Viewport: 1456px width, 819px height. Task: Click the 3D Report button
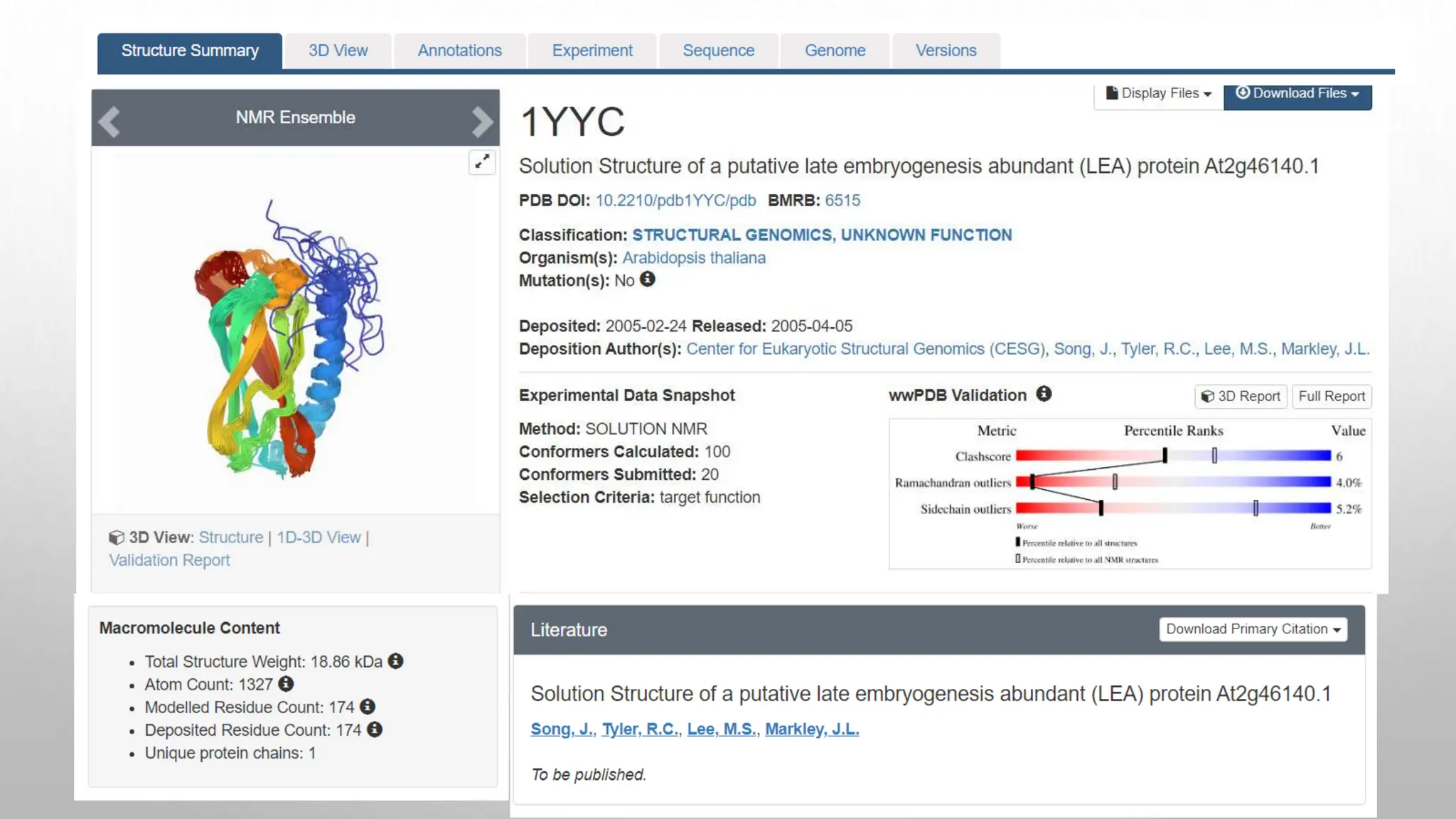tap(1241, 396)
